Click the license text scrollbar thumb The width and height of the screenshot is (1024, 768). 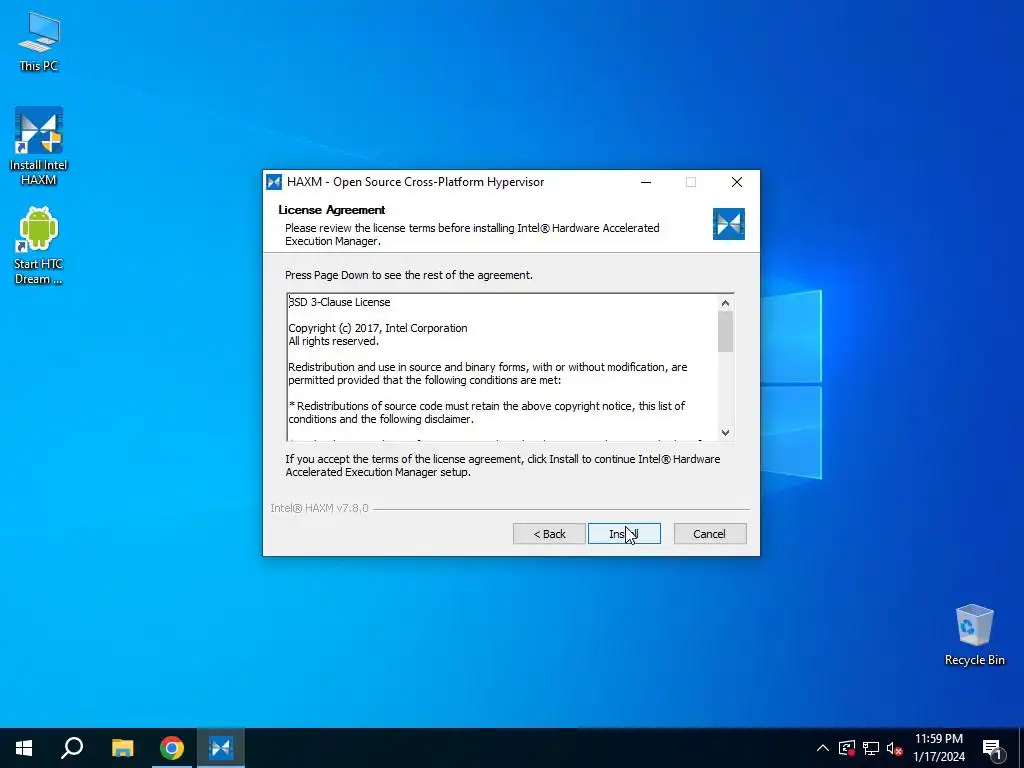[726, 332]
